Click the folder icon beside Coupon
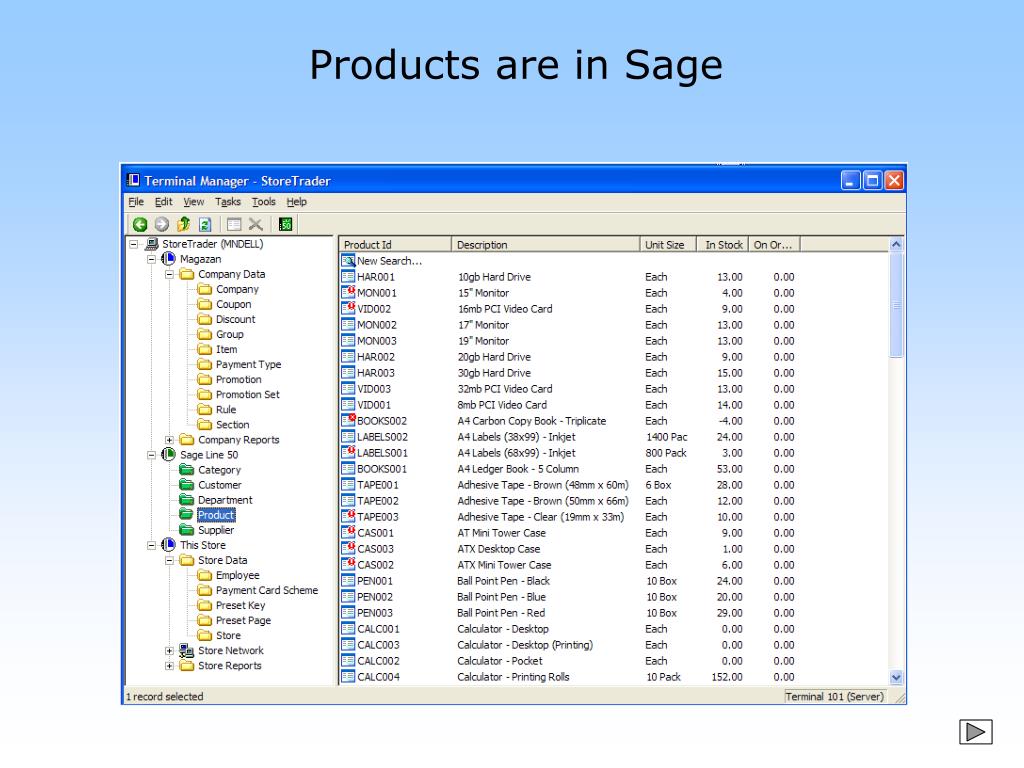The height and width of the screenshot is (768, 1024). click(205, 304)
